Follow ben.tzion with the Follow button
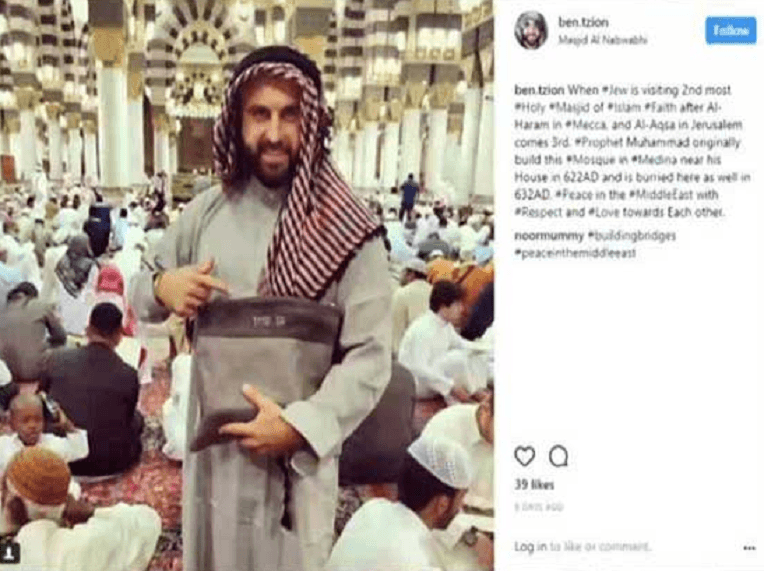The image size is (764, 571). coord(730,30)
